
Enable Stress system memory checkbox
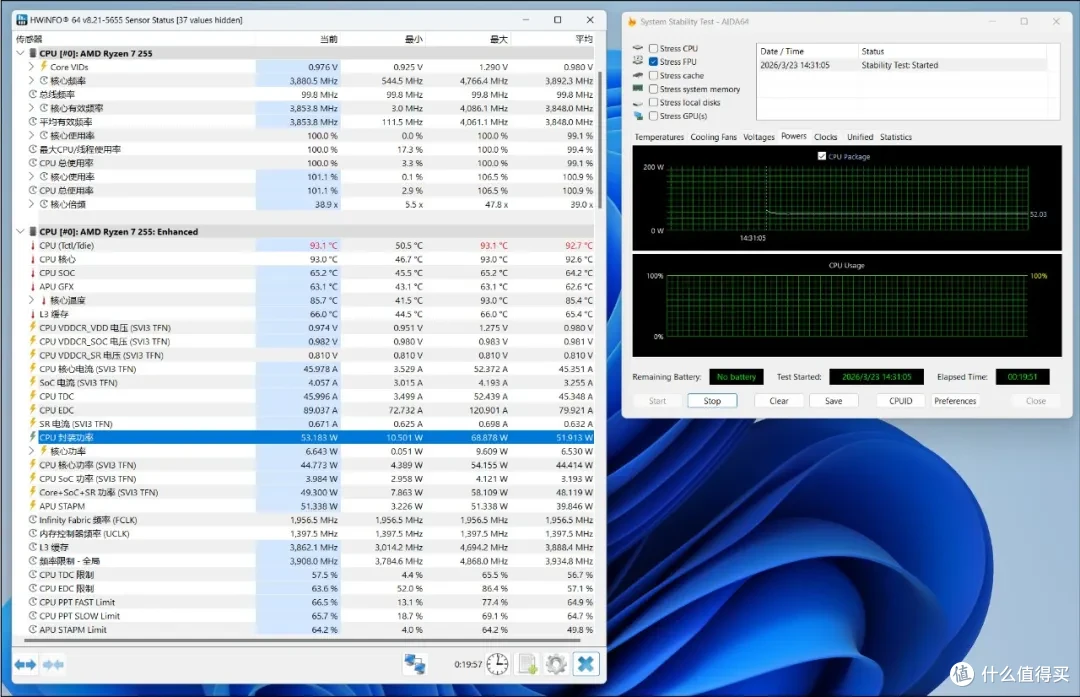(653, 89)
